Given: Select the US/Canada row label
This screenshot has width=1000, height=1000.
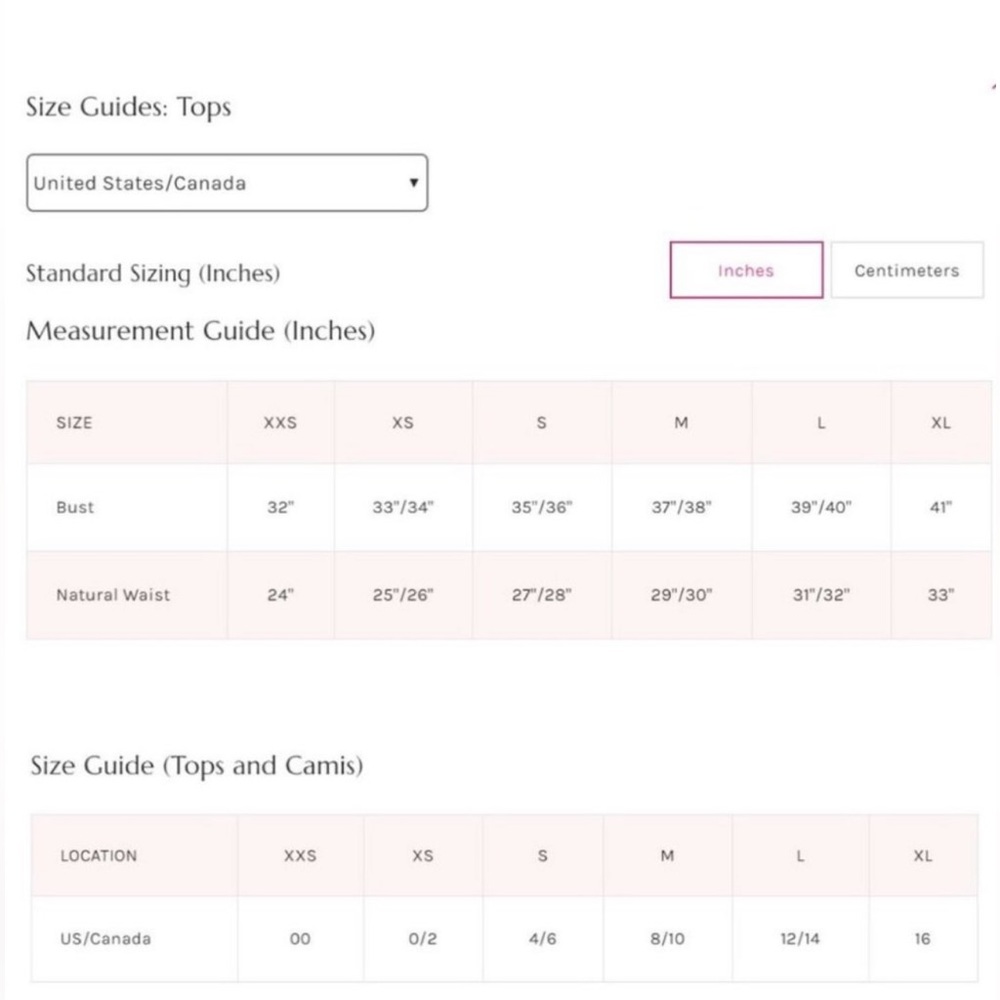Looking at the screenshot, I should (x=105, y=938).
